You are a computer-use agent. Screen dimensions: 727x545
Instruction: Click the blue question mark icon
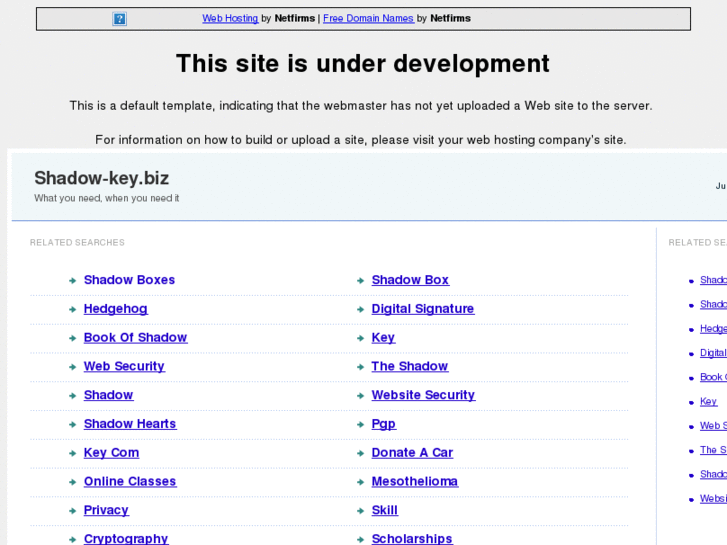click(x=119, y=19)
